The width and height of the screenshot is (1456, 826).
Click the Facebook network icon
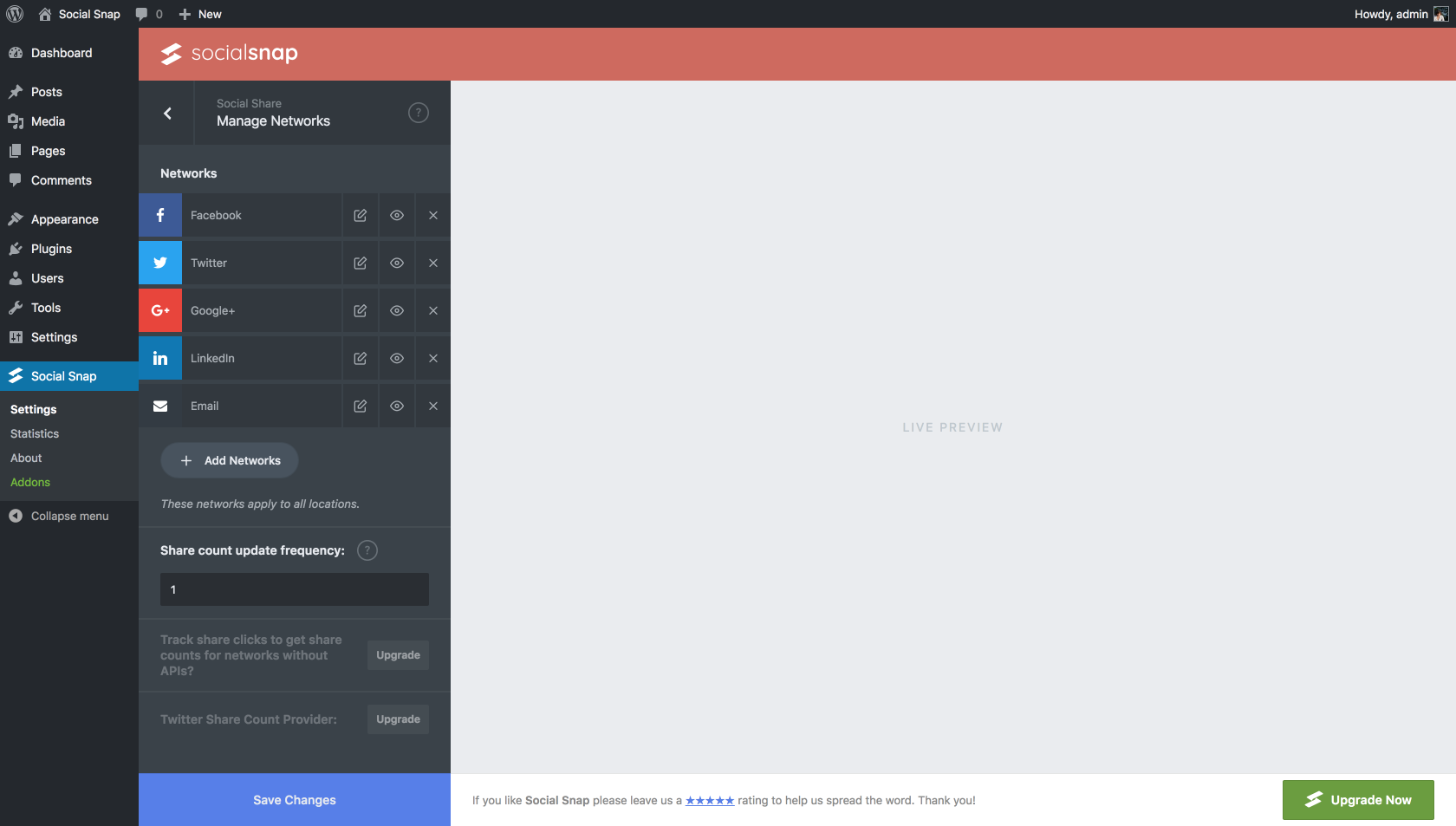click(160, 215)
